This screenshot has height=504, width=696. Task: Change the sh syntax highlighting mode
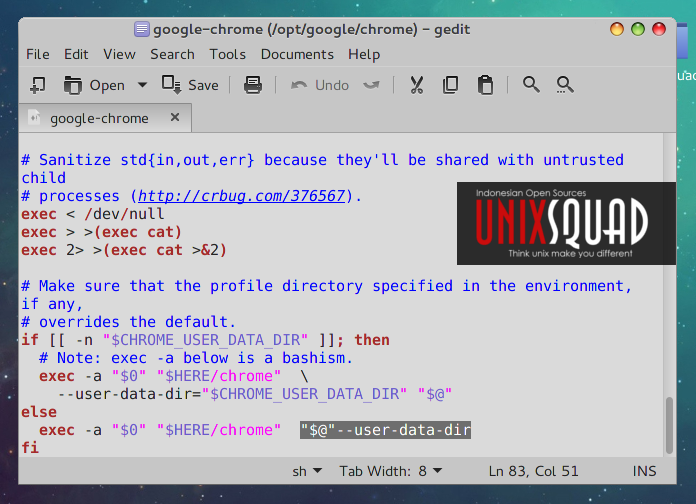307,471
